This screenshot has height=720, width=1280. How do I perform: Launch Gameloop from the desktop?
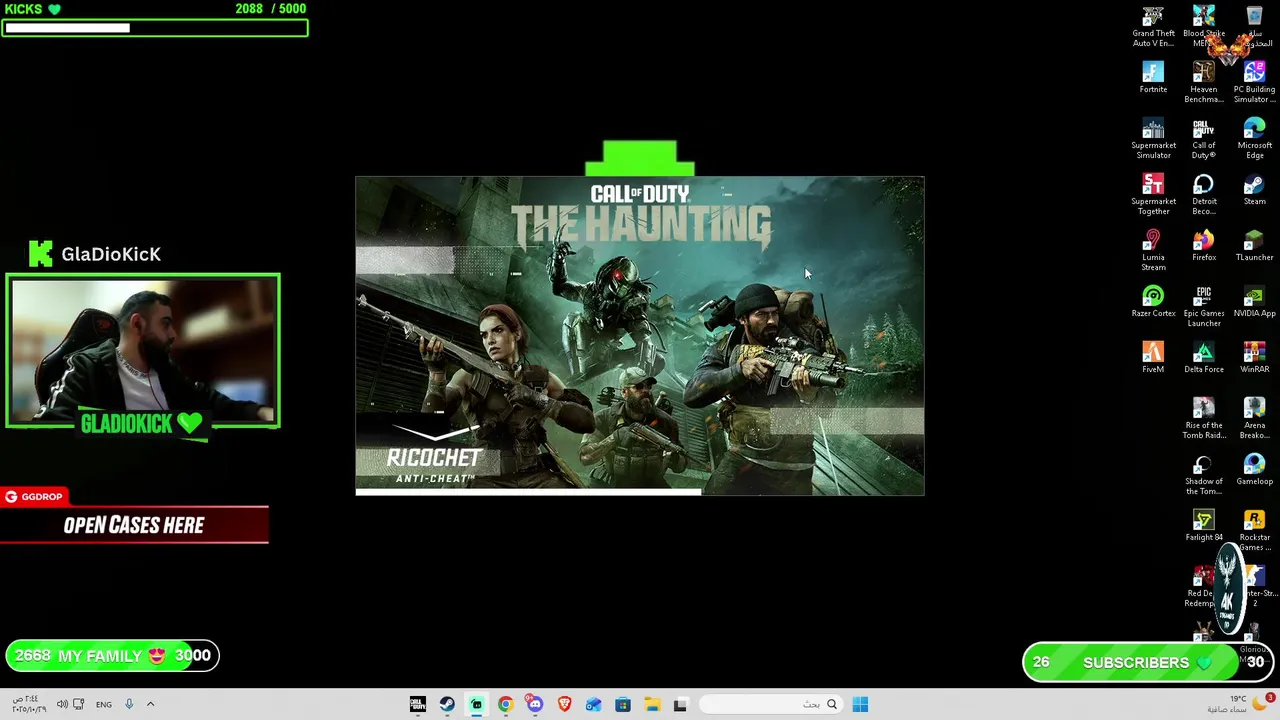(x=1254, y=470)
